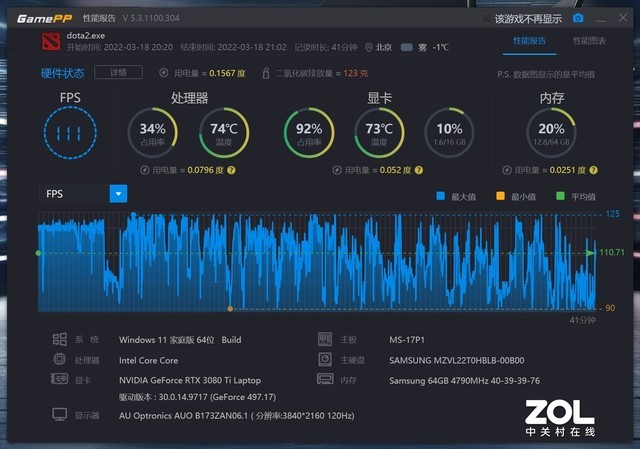
Task: Click the memory module icon in specs
Action: click(325, 379)
